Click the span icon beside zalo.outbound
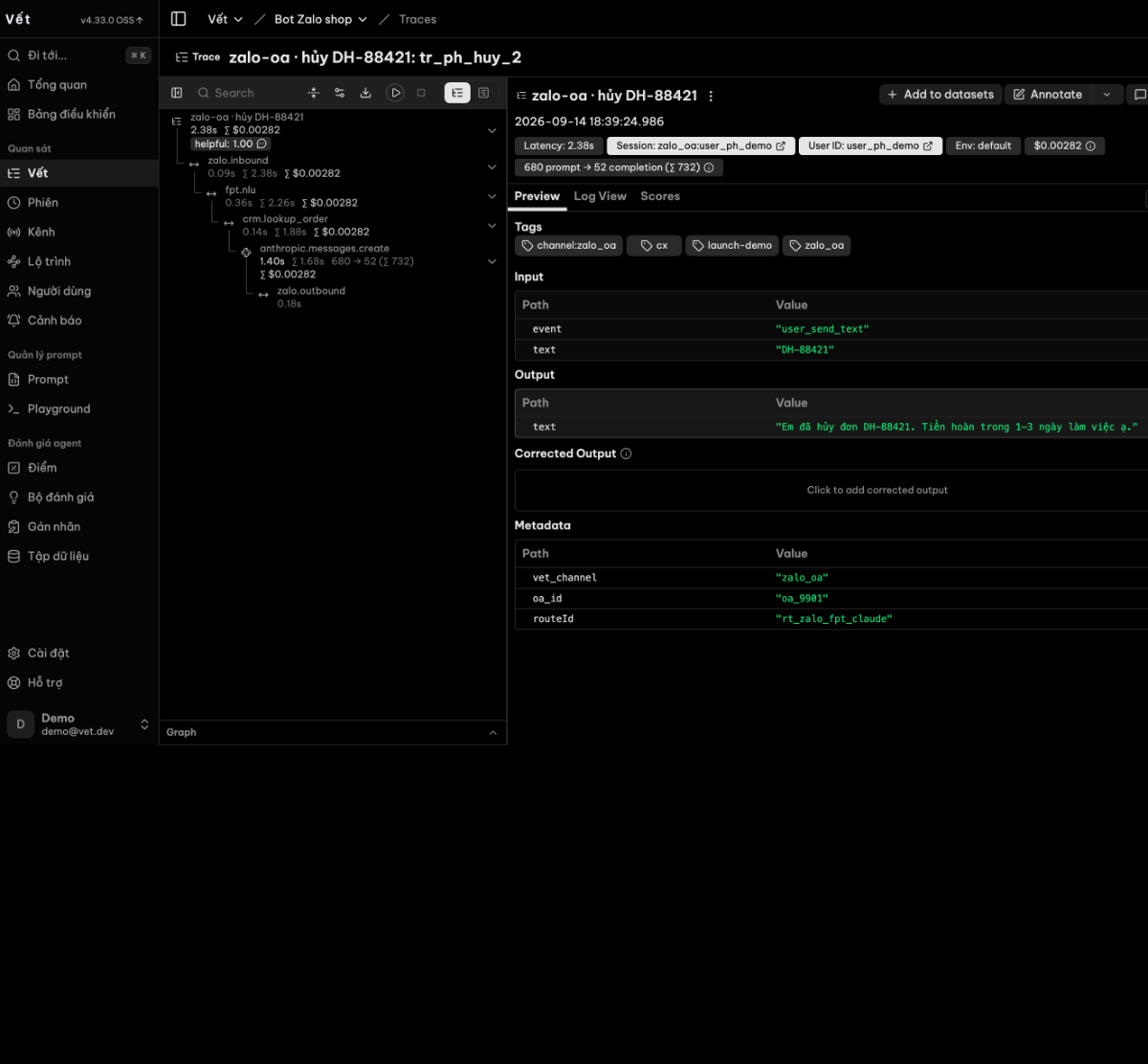This screenshot has width=1148, height=1064. 263,295
